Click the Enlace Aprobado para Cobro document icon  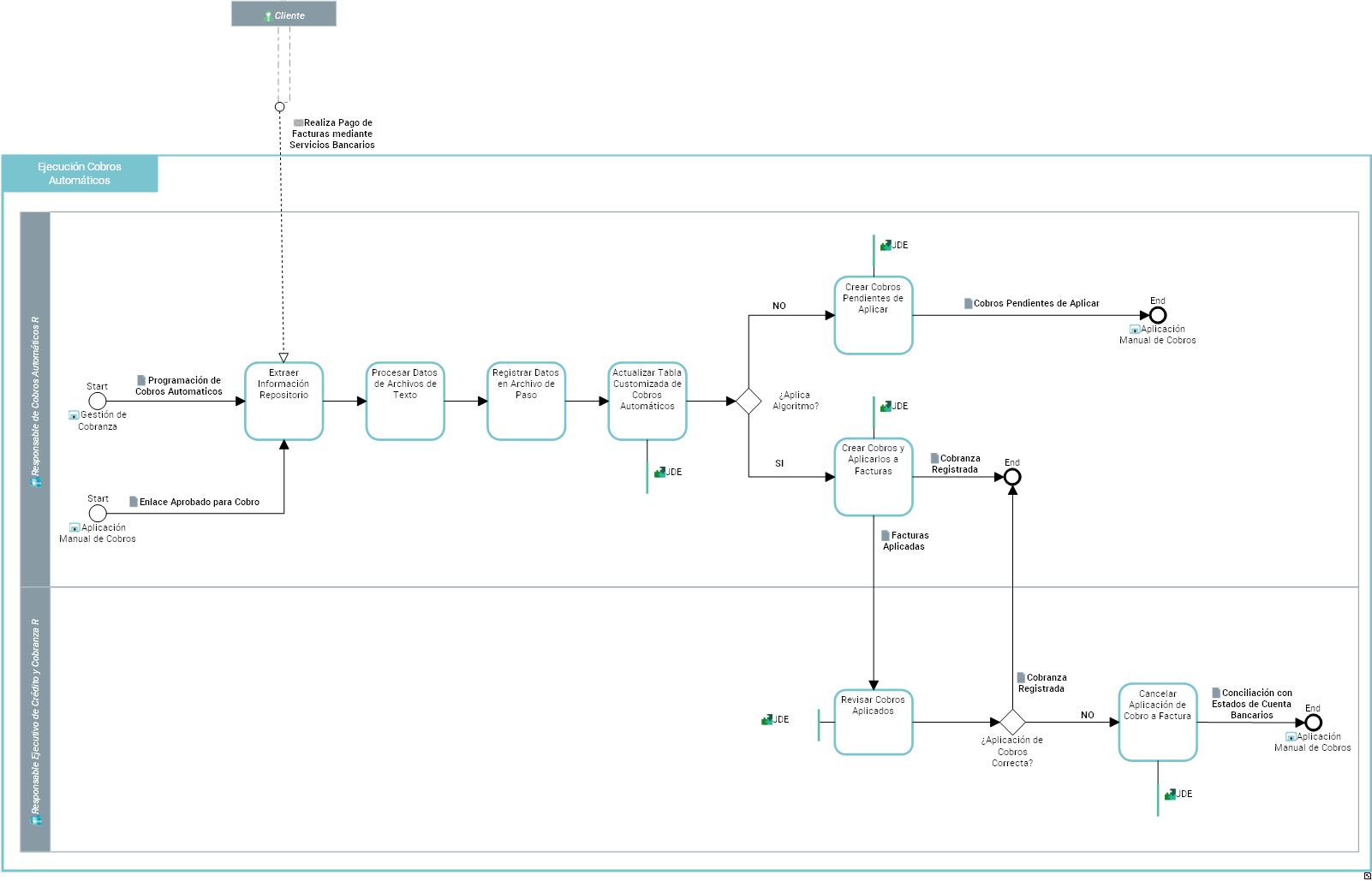(x=134, y=502)
